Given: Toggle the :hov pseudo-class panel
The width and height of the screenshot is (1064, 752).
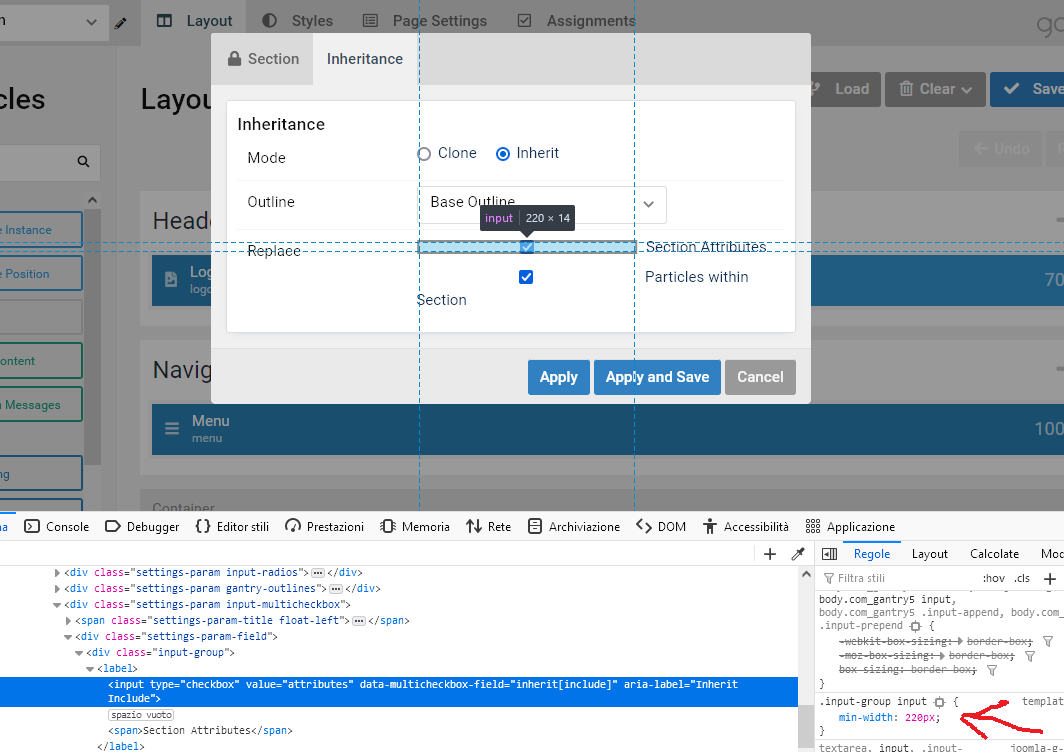Looking at the screenshot, I should coord(993,578).
